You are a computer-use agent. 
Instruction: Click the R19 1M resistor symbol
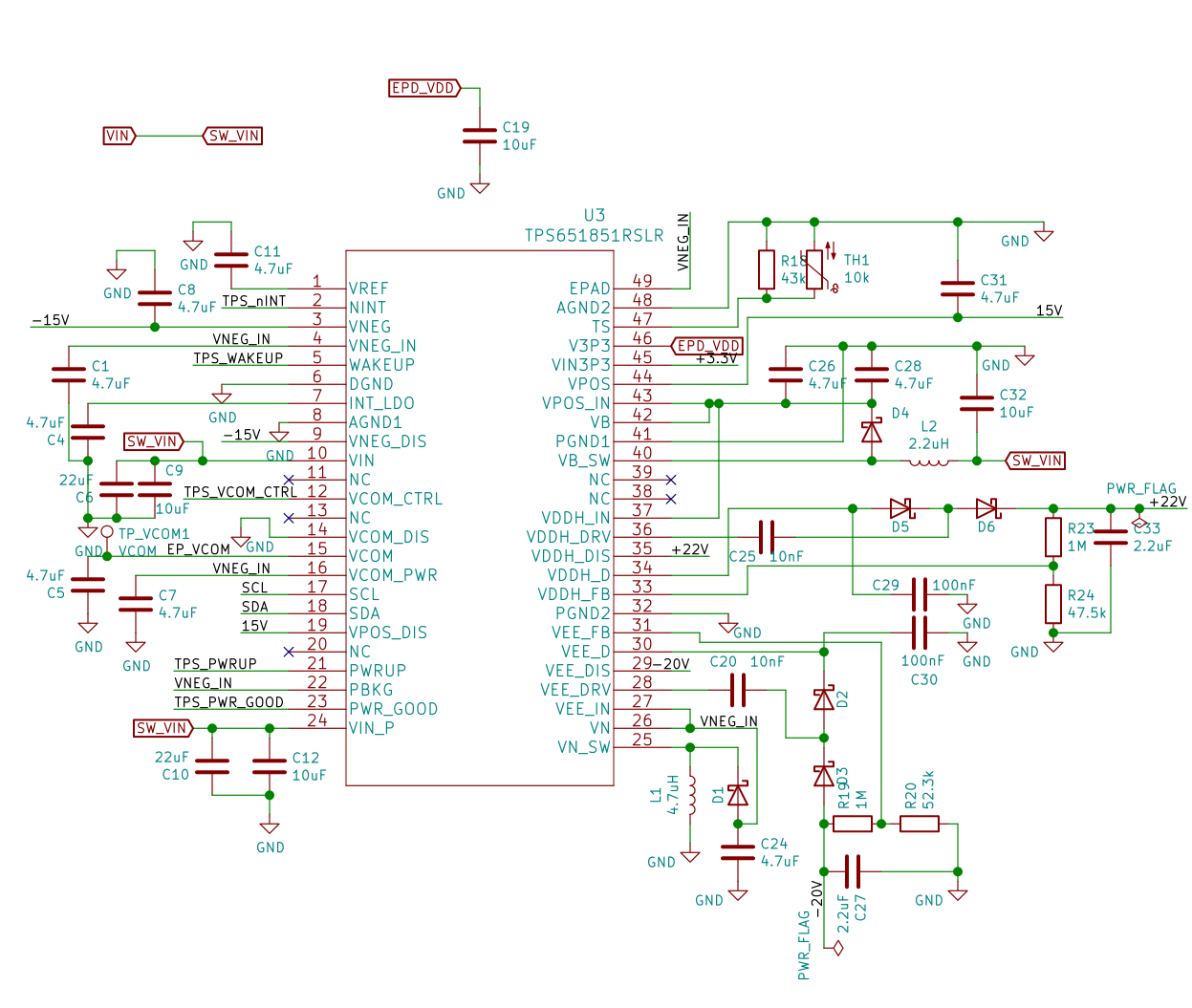point(853,824)
